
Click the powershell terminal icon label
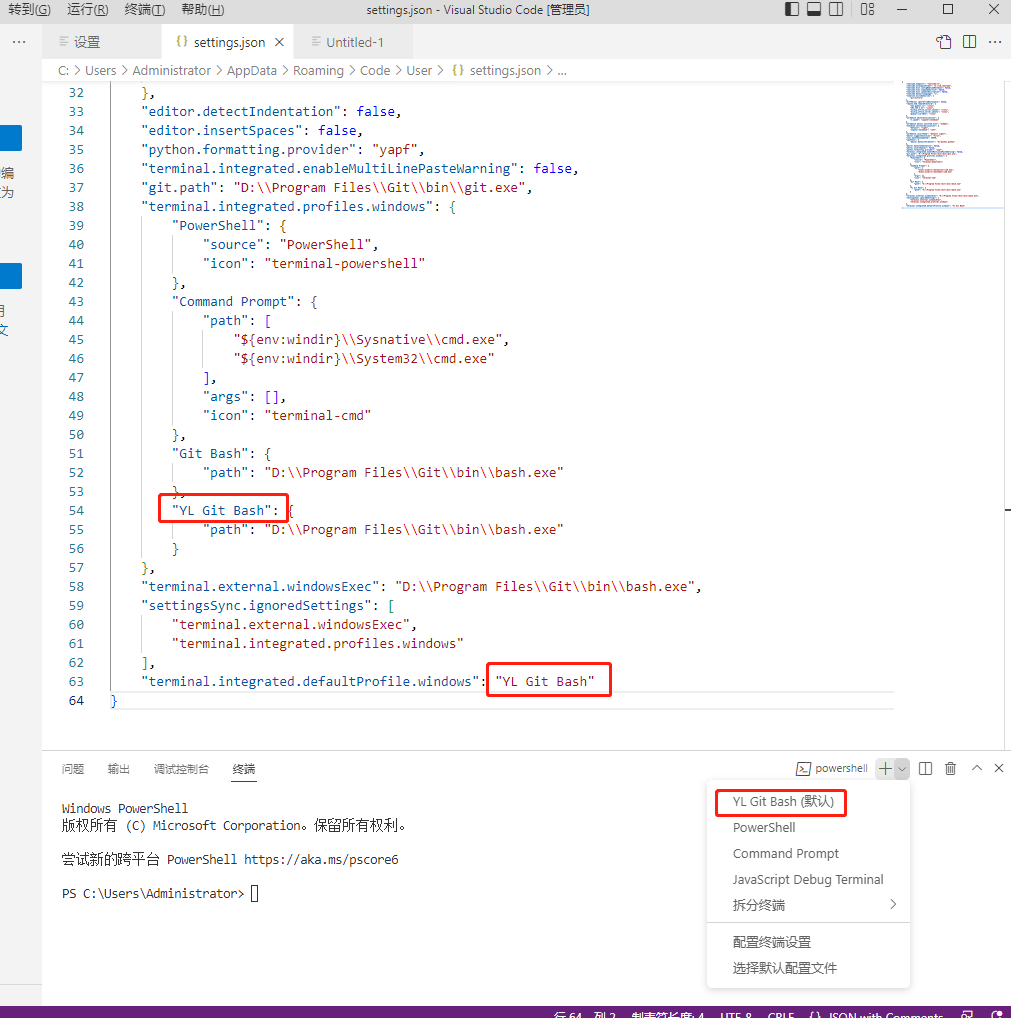click(x=832, y=769)
